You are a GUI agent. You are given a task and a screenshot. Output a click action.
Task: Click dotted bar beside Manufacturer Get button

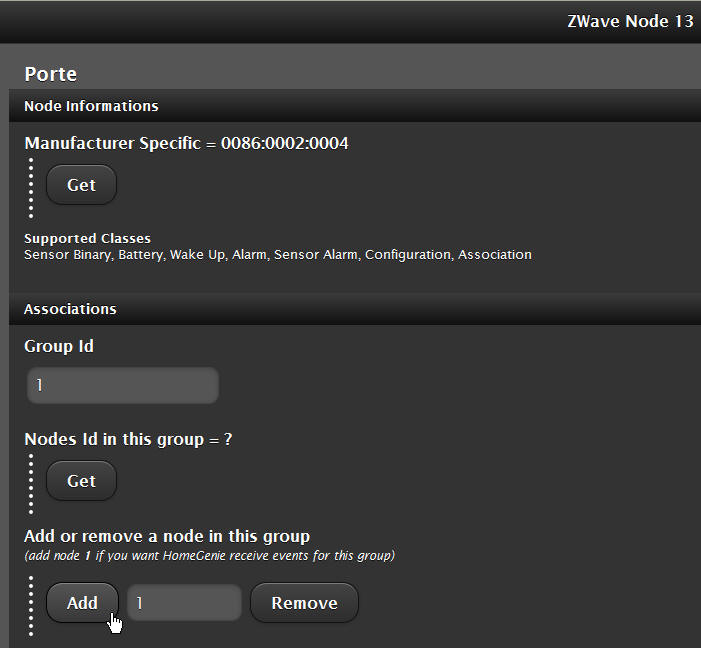pos(31,188)
